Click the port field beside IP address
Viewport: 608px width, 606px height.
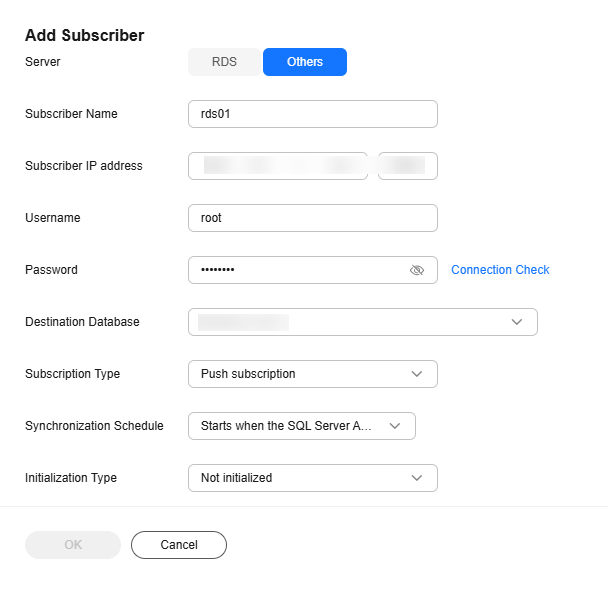(x=408, y=166)
